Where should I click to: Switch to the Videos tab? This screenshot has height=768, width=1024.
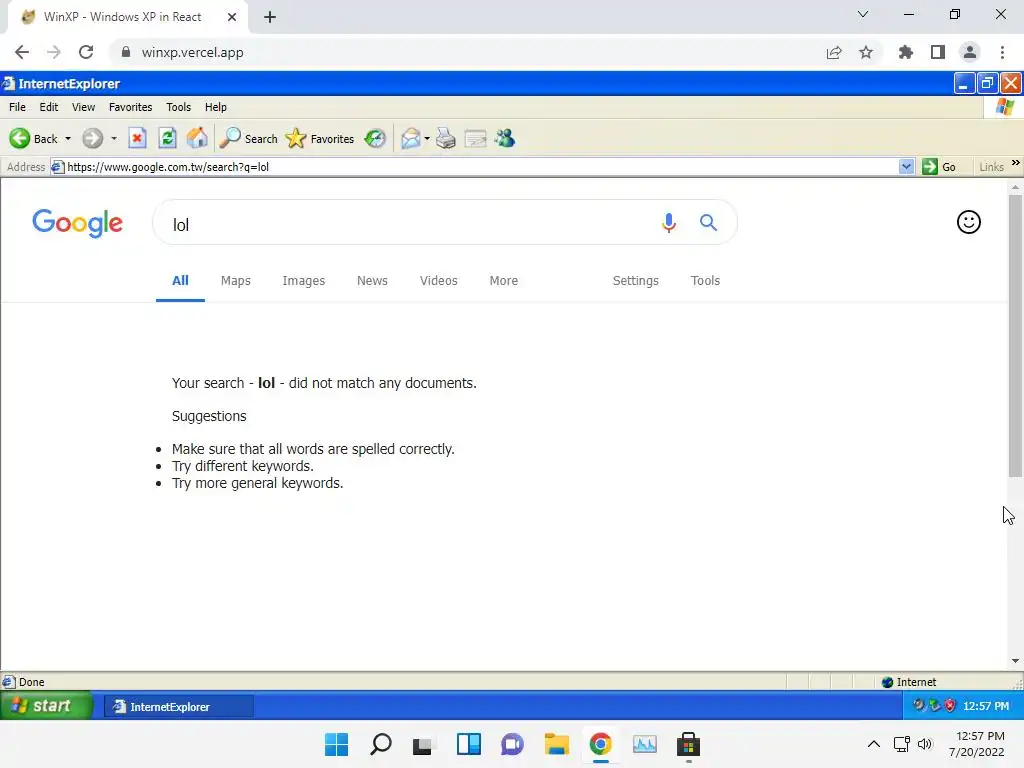tap(439, 281)
